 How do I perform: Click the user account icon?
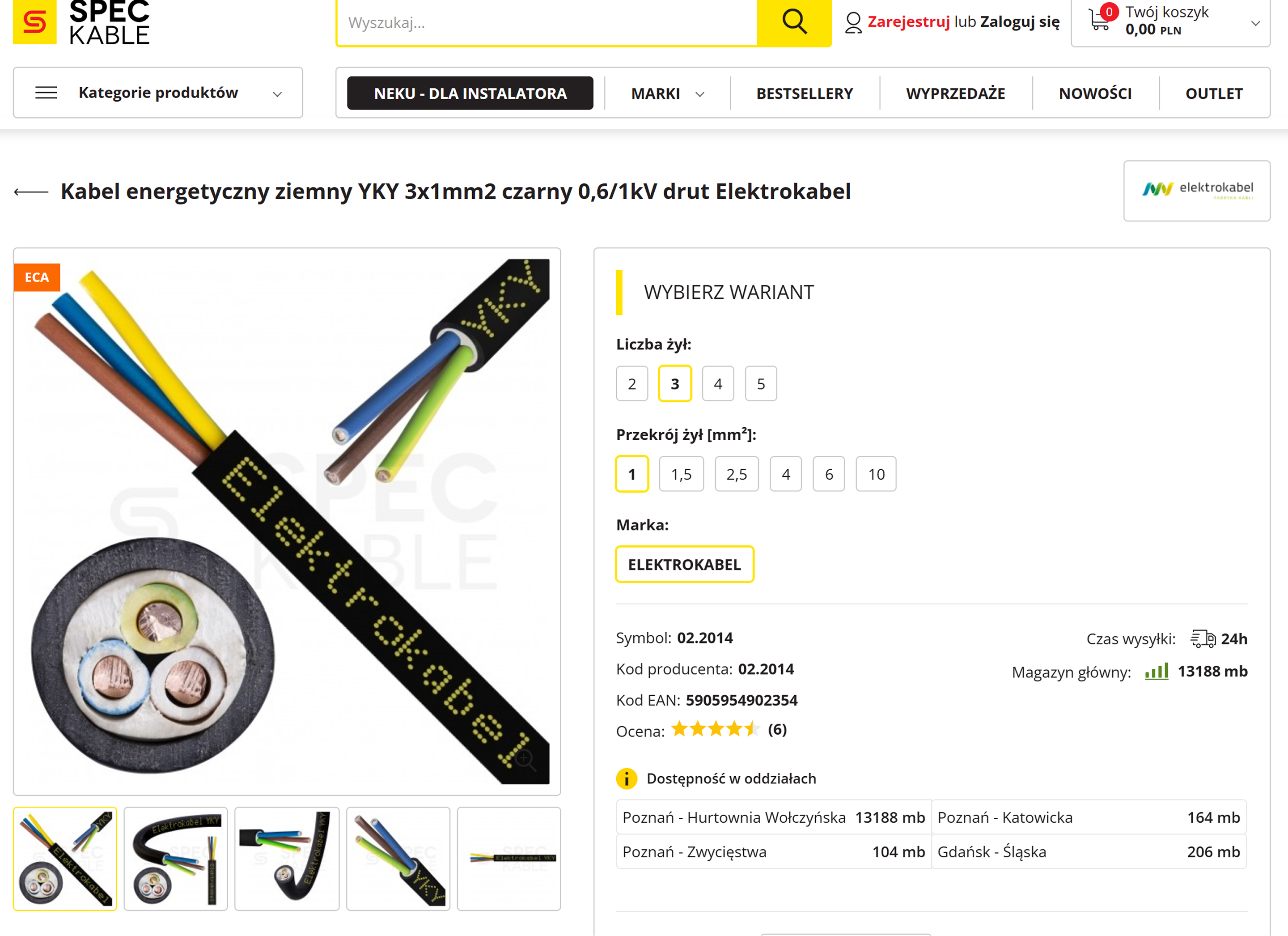click(853, 23)
